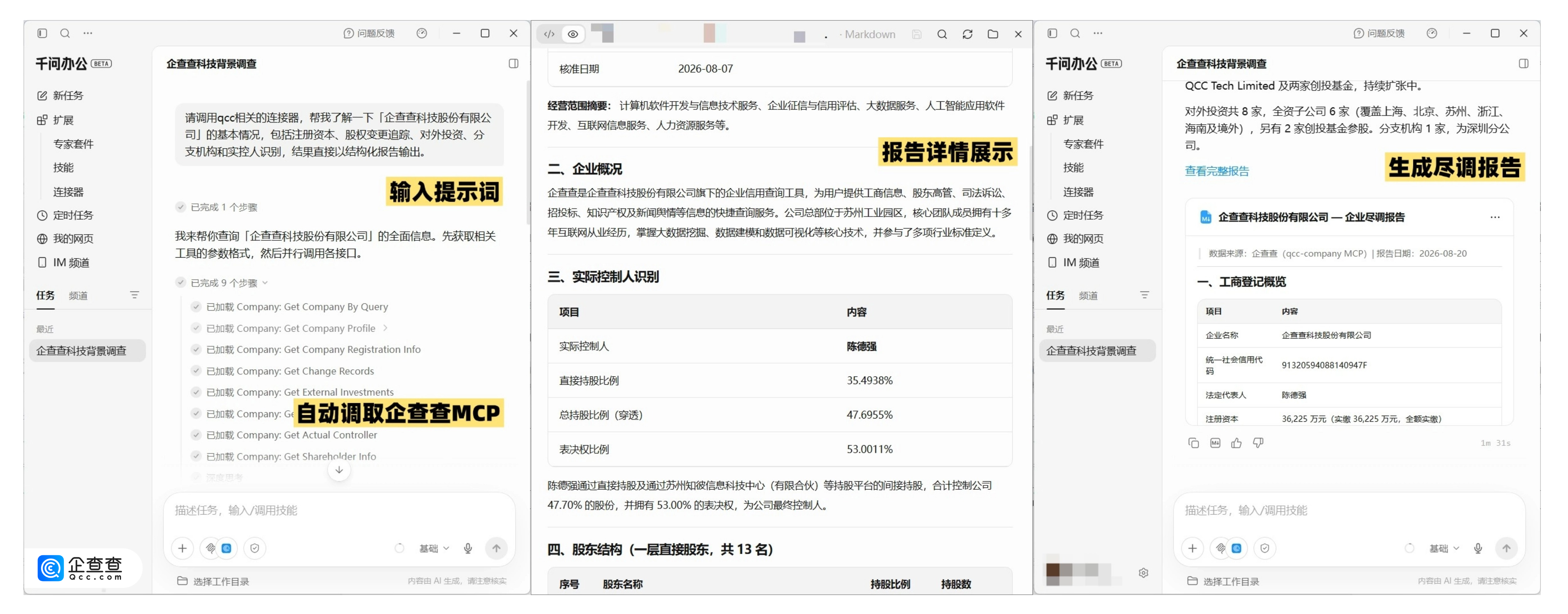This screenshot has width=1568, height=614.
Task: Select the 任务 tab in the left window
Action: point(45,295)
